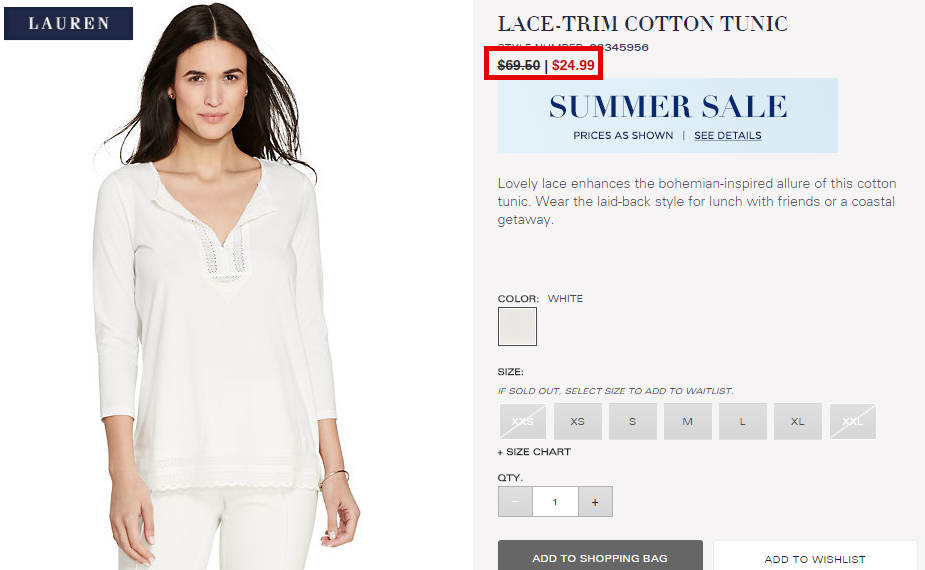925x570 pixels.
Task: Choose size L
Action: point(743,421)
